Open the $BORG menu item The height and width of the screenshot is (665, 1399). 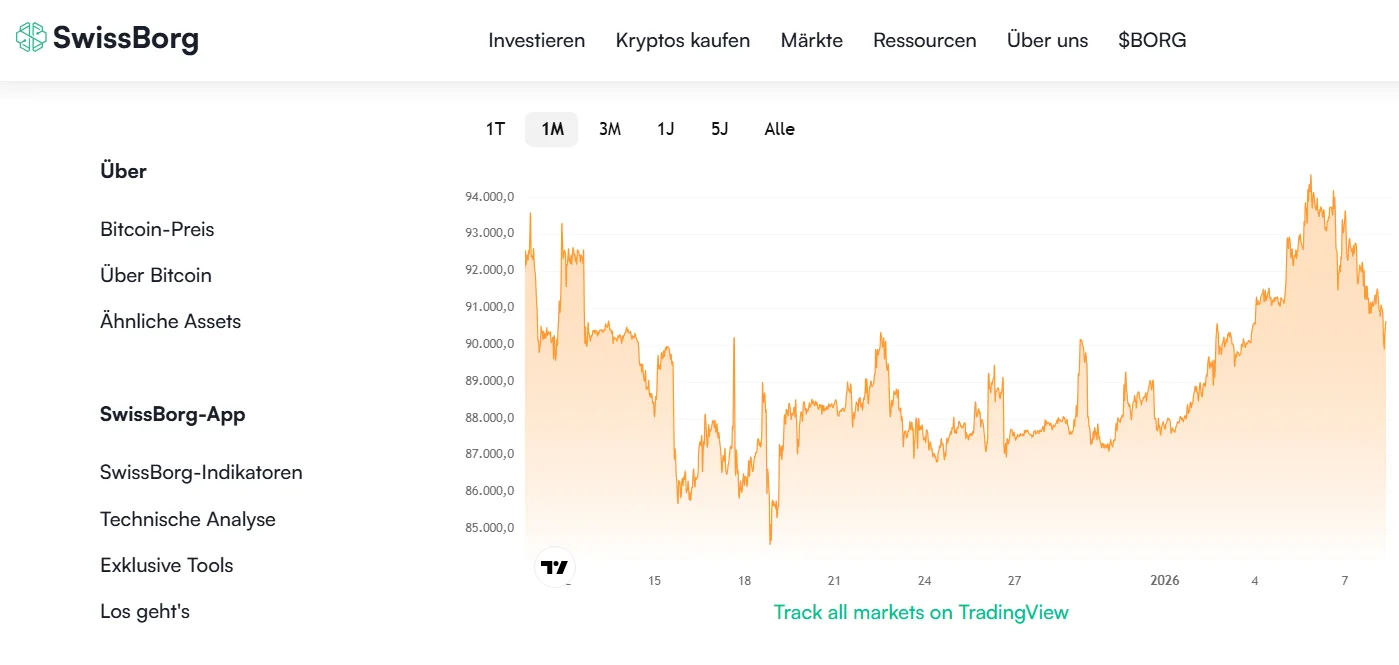click(x=1153, y=40)
